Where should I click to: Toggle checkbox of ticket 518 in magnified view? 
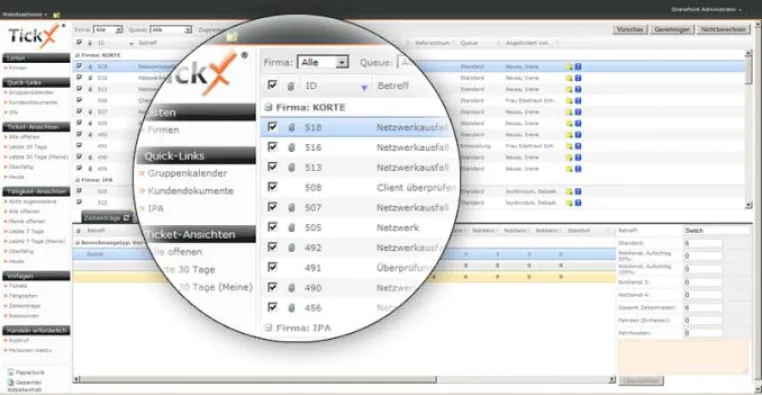pyautogui.click(x=272, y=127)
